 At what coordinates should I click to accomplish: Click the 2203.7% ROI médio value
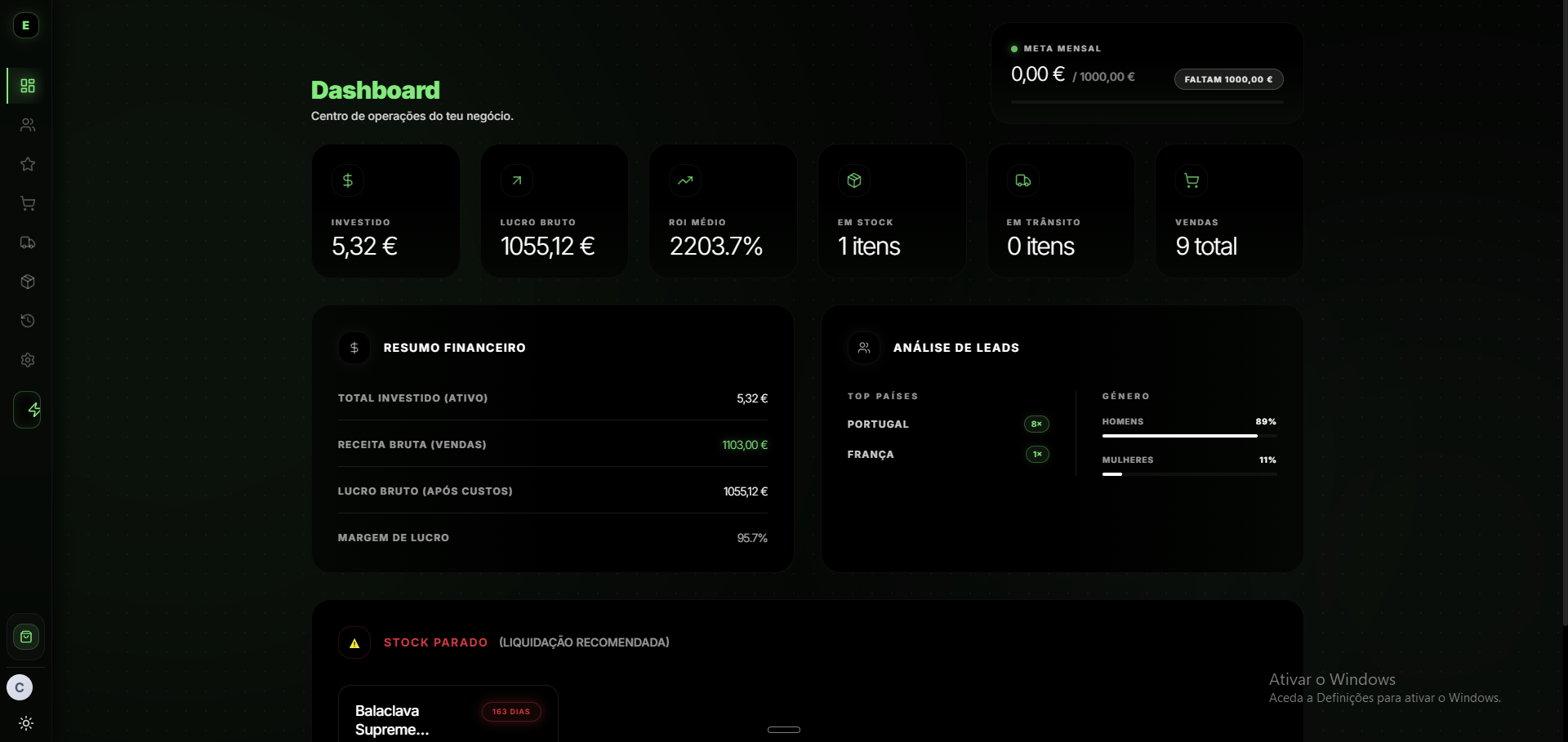point(716,247)
